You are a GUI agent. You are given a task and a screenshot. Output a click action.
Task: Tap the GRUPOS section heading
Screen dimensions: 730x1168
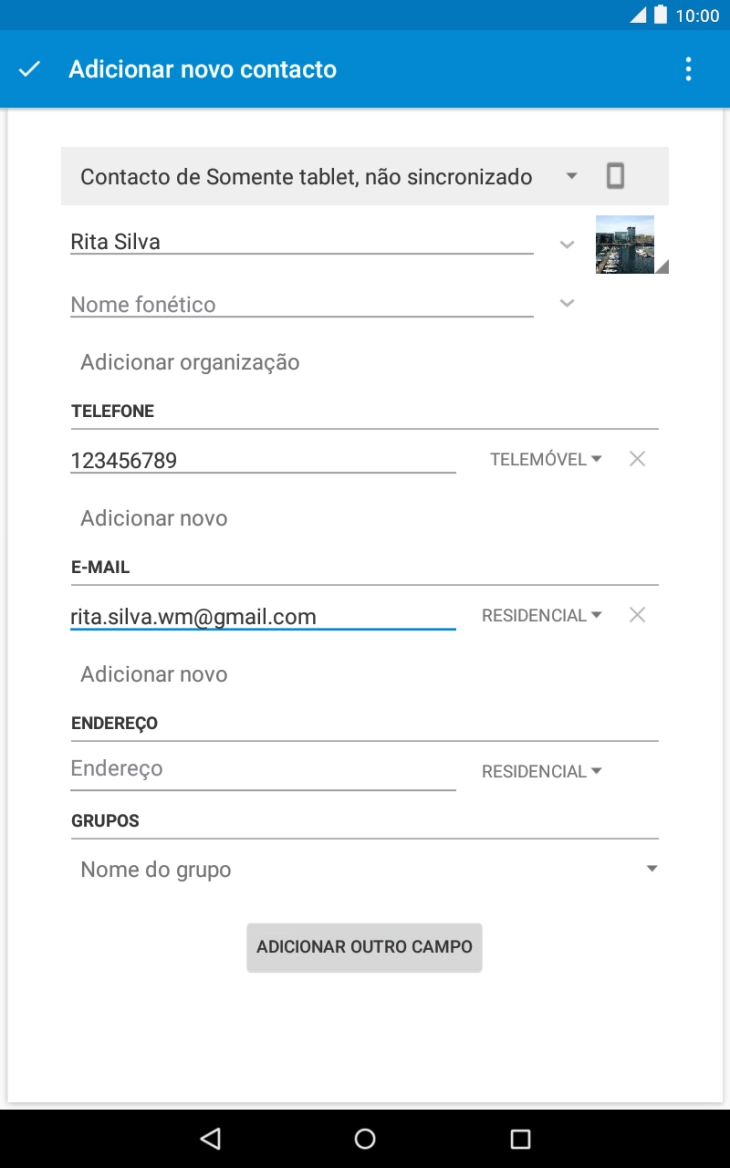click(x=105, y=821)
